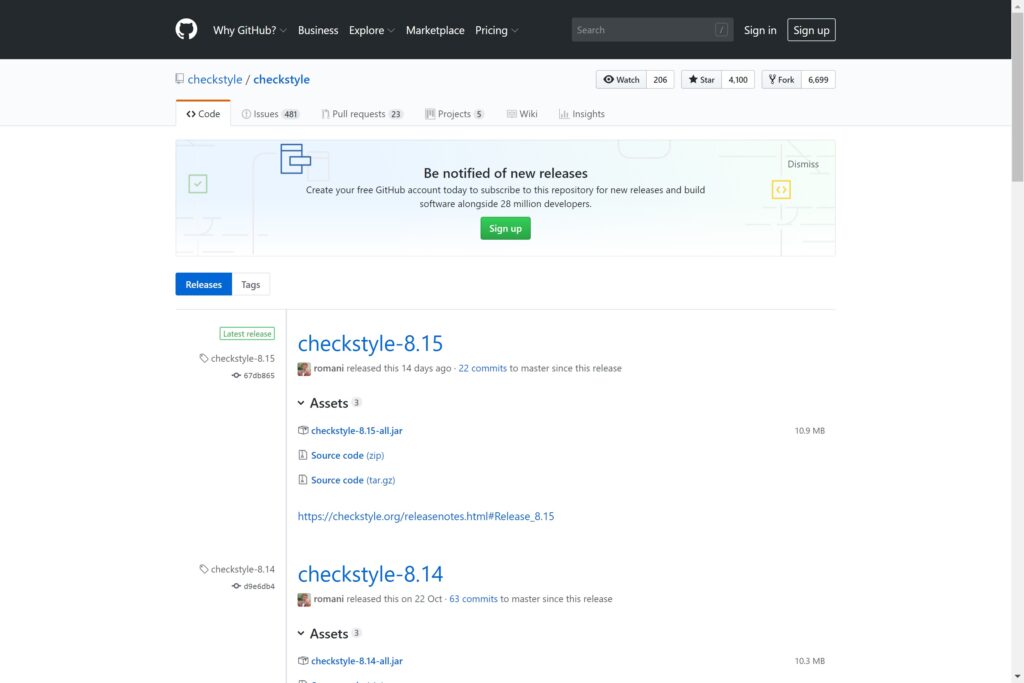The height and width of the screenshot is (683, 1024).
Task: Click the commit icon beside d9e6db4
Action: click(236, 586)
